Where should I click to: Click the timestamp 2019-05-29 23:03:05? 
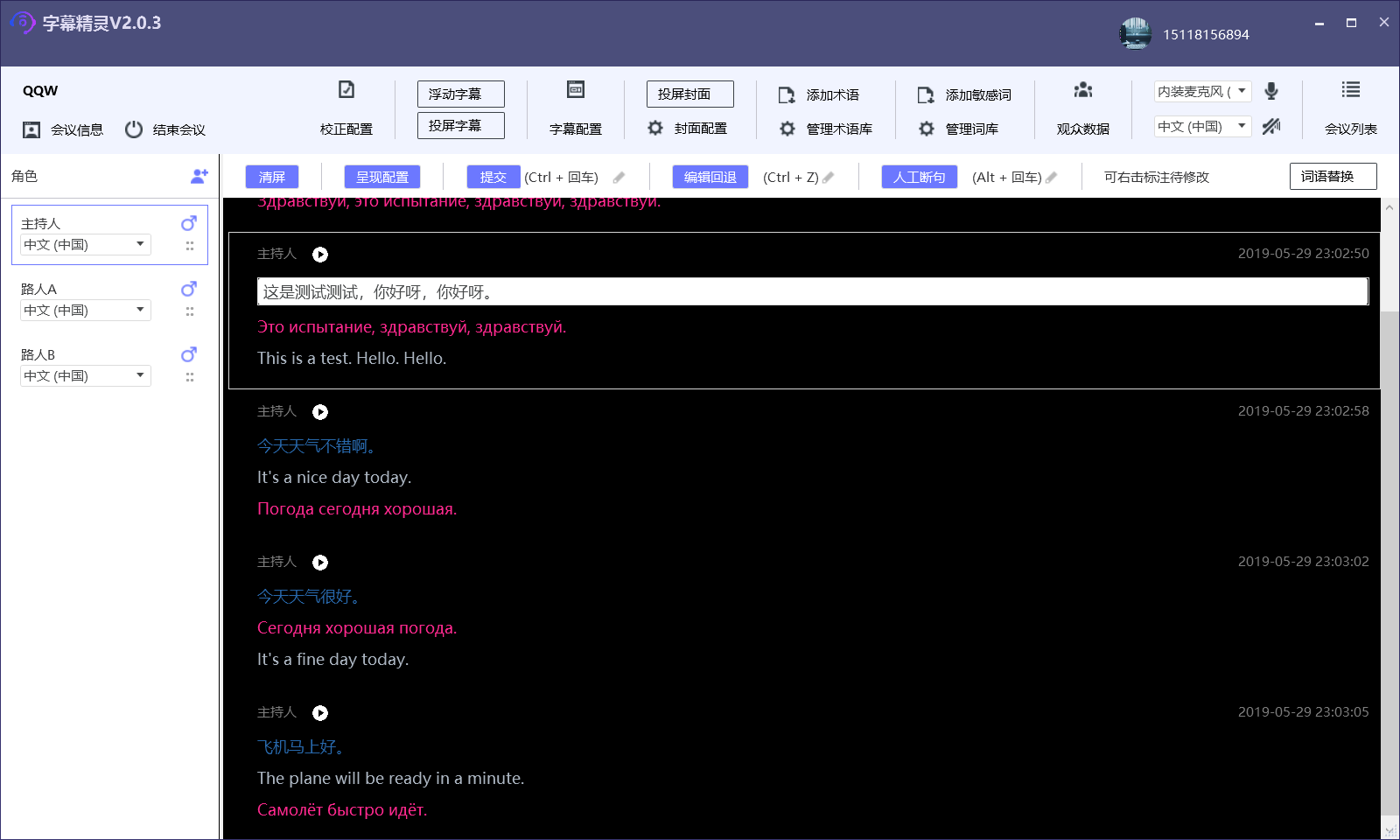[x=1304, y=712]
